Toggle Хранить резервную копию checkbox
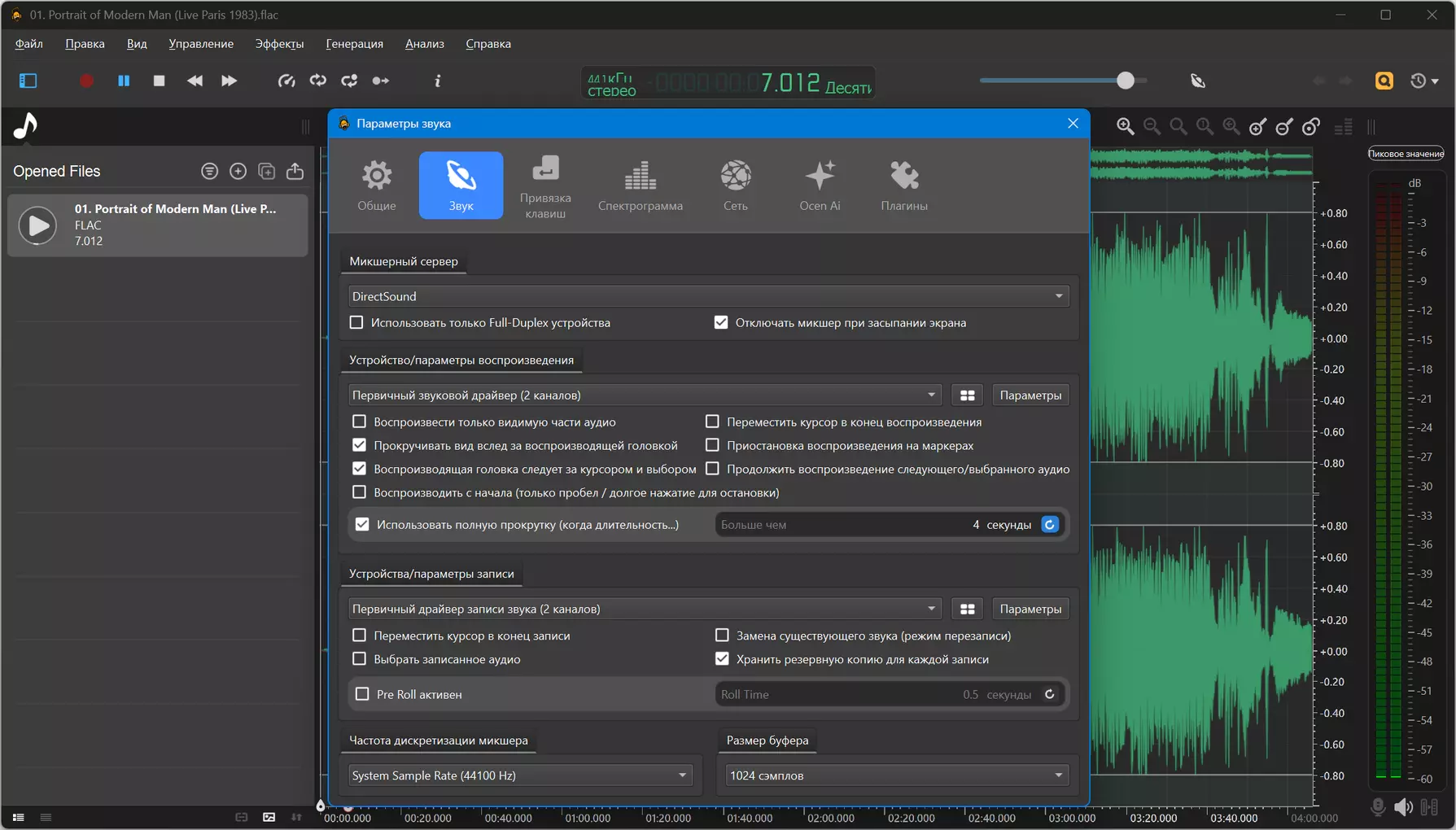The width and height of the screenshot is (1456, 830). pyautogui.click(x=722, y=659)
